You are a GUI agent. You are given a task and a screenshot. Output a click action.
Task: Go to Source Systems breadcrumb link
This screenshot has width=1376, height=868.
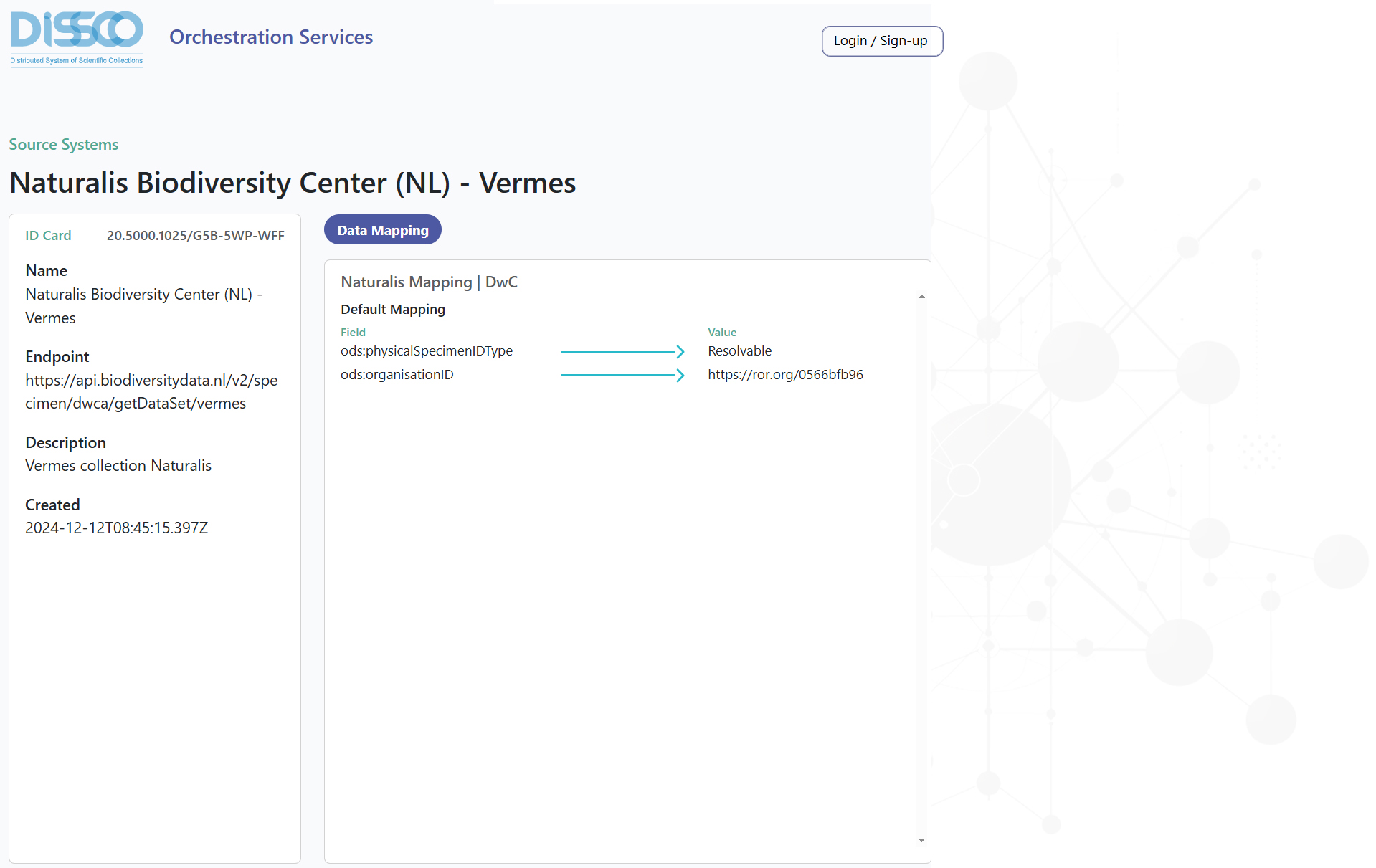[x=64, y=144]
